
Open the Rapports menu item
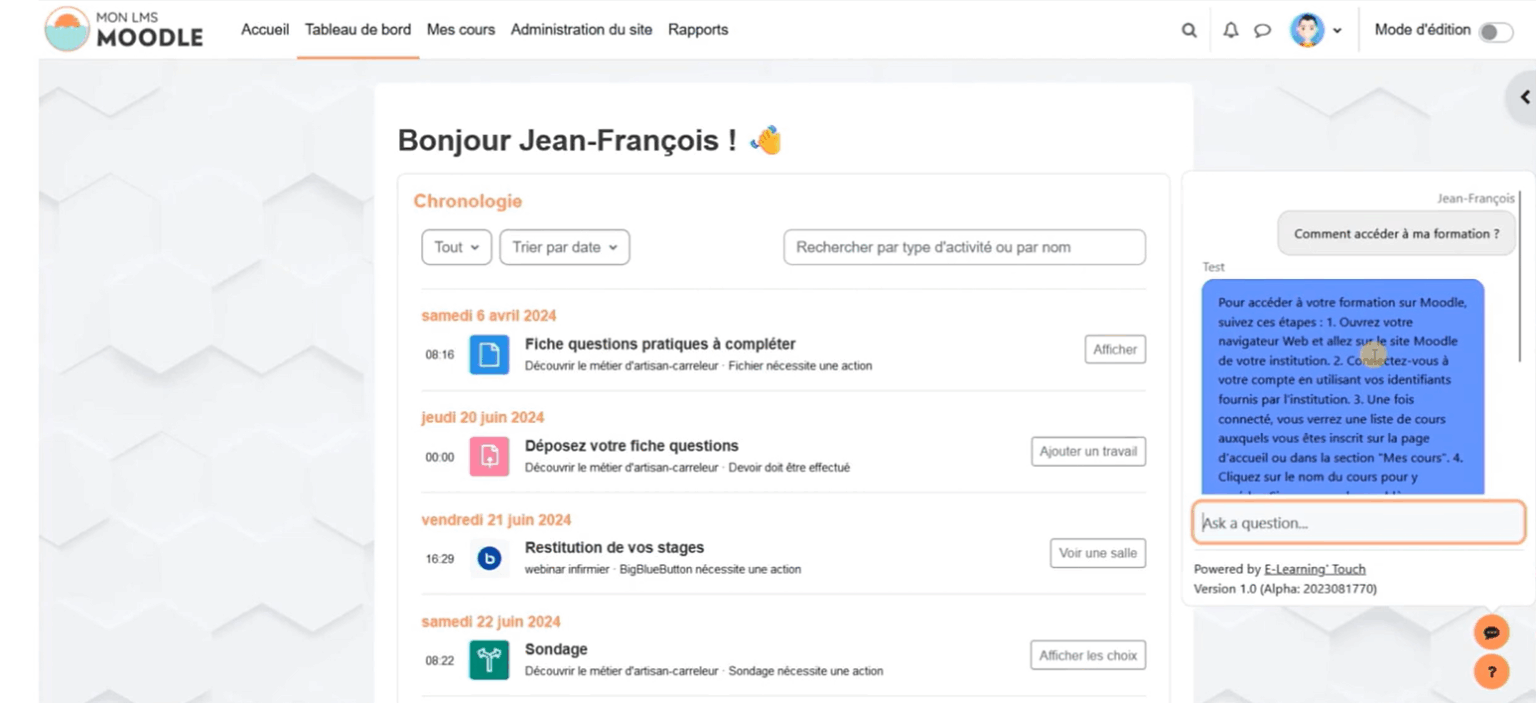tap(698, 30)
